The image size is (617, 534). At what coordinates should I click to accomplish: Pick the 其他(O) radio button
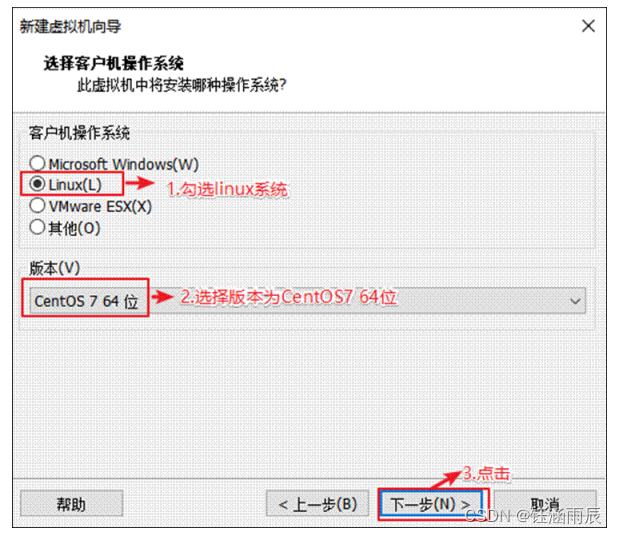(37, 227)
